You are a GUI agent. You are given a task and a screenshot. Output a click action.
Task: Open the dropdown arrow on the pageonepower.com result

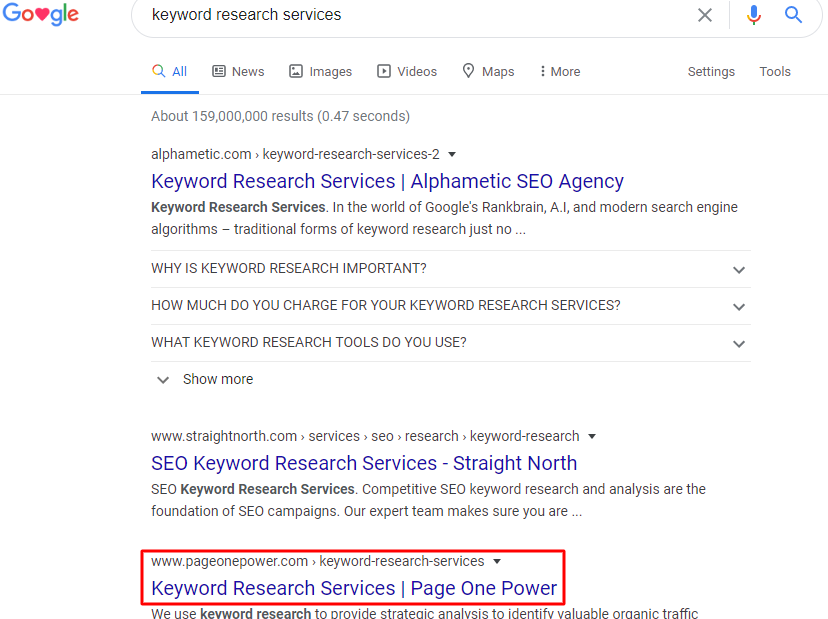point(497,561)
